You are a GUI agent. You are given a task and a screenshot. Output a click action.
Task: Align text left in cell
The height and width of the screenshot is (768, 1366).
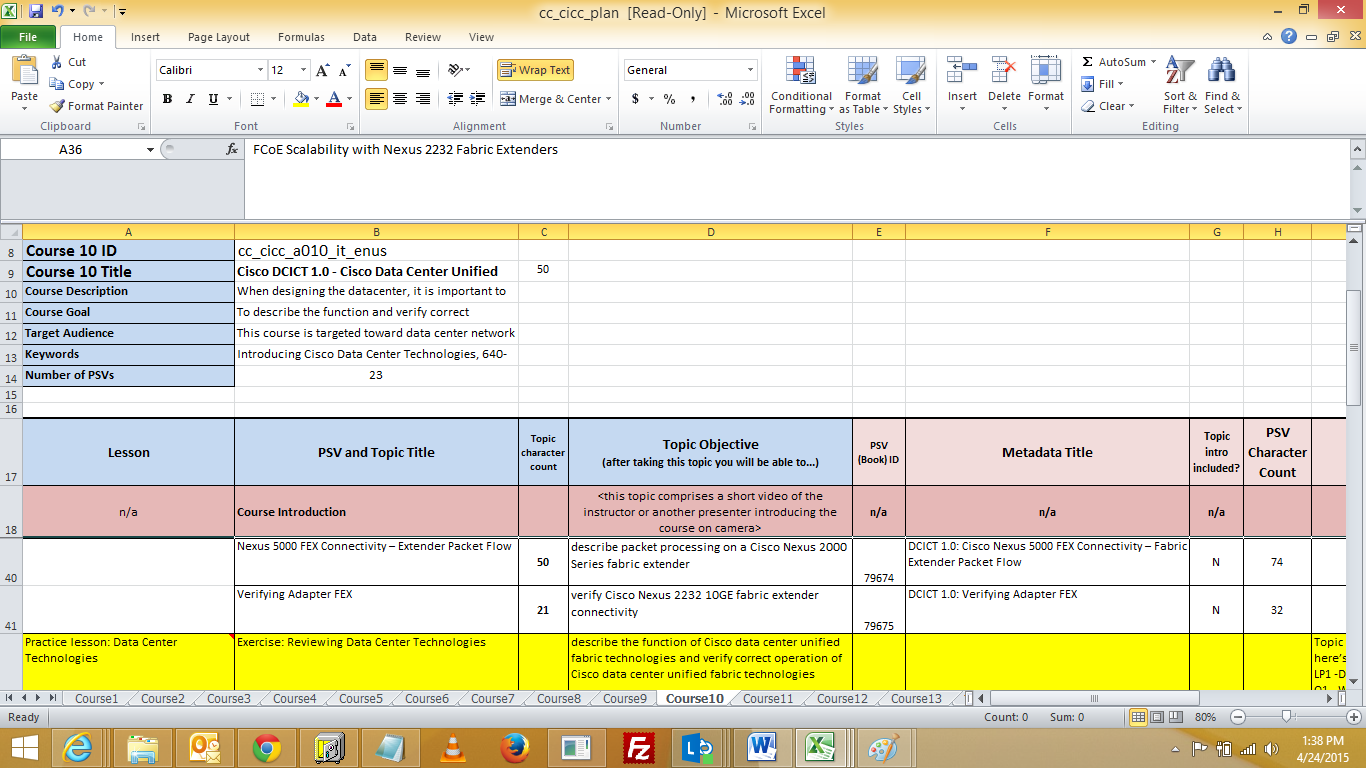377,99
